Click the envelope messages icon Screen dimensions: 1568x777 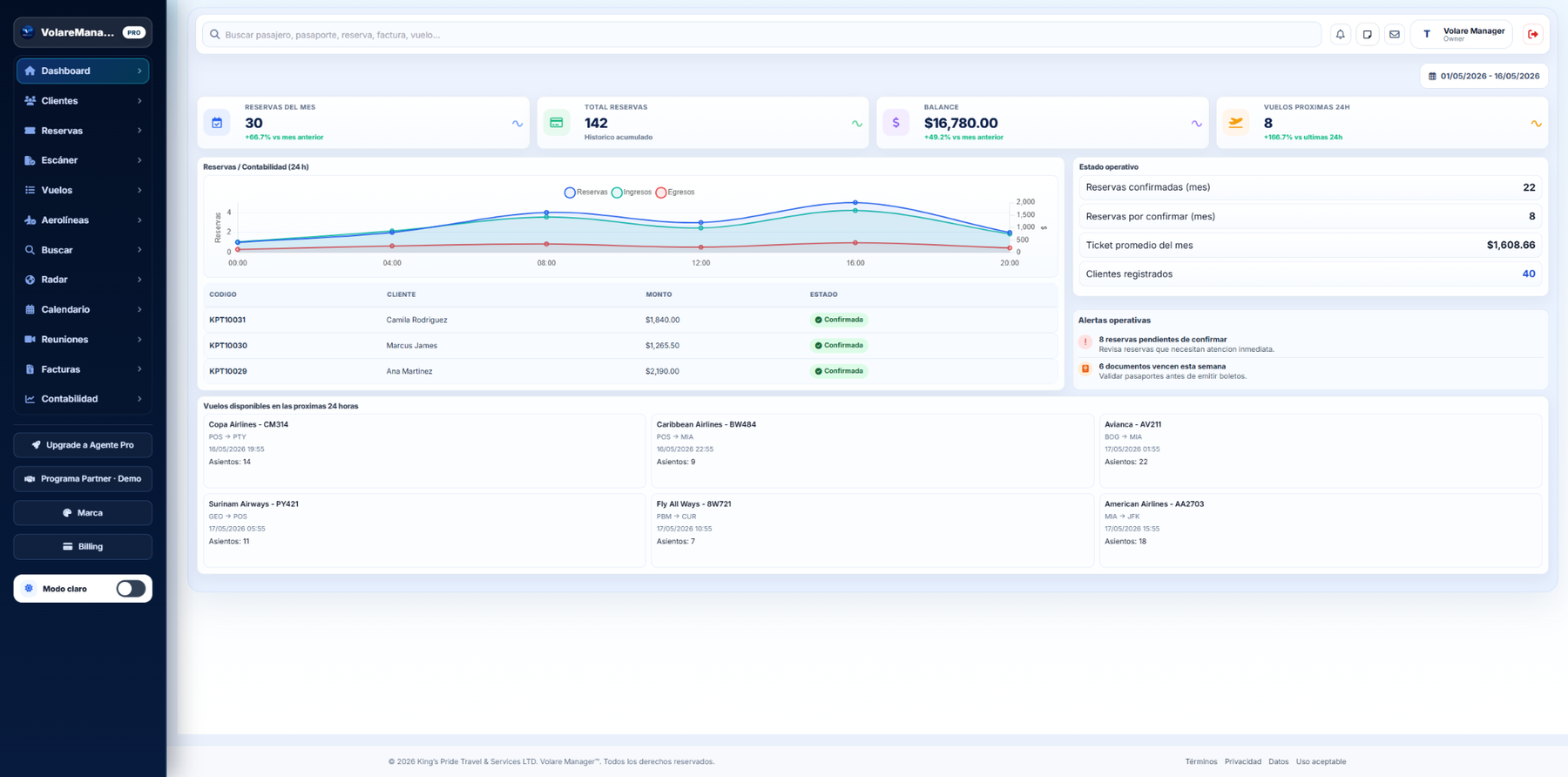pyautogui.click(x=1394, y=35)
